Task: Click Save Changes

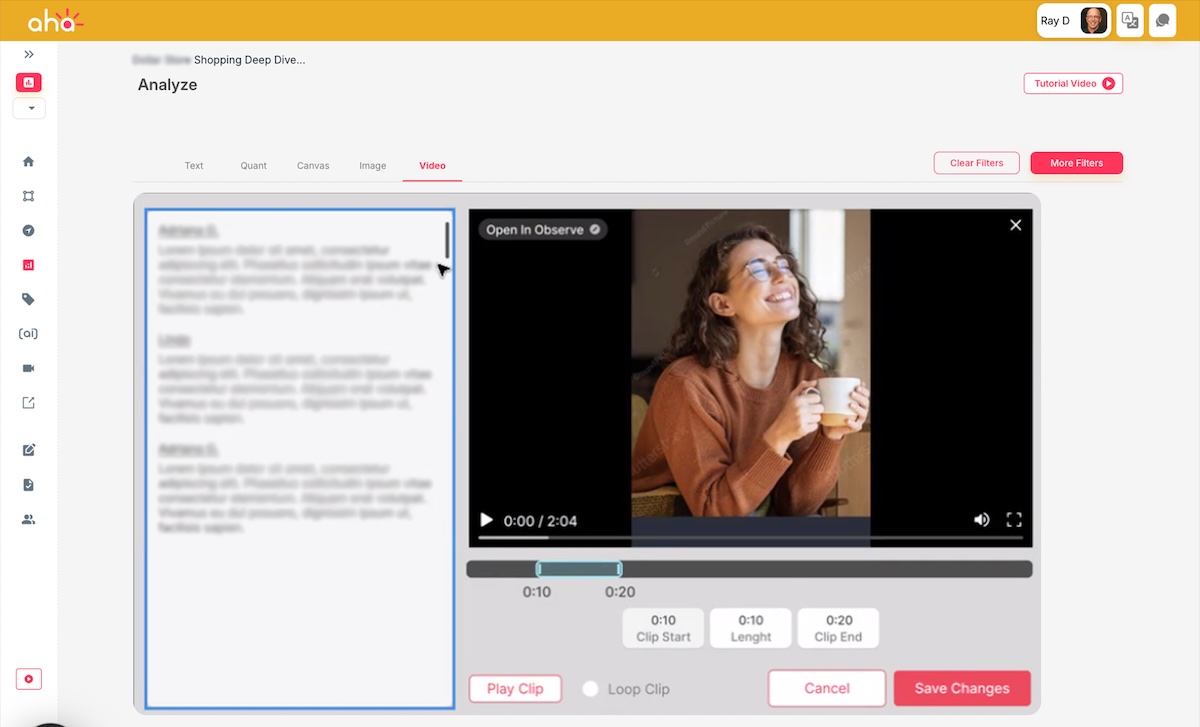Action: pyautogui.click(x=962, y=688)
